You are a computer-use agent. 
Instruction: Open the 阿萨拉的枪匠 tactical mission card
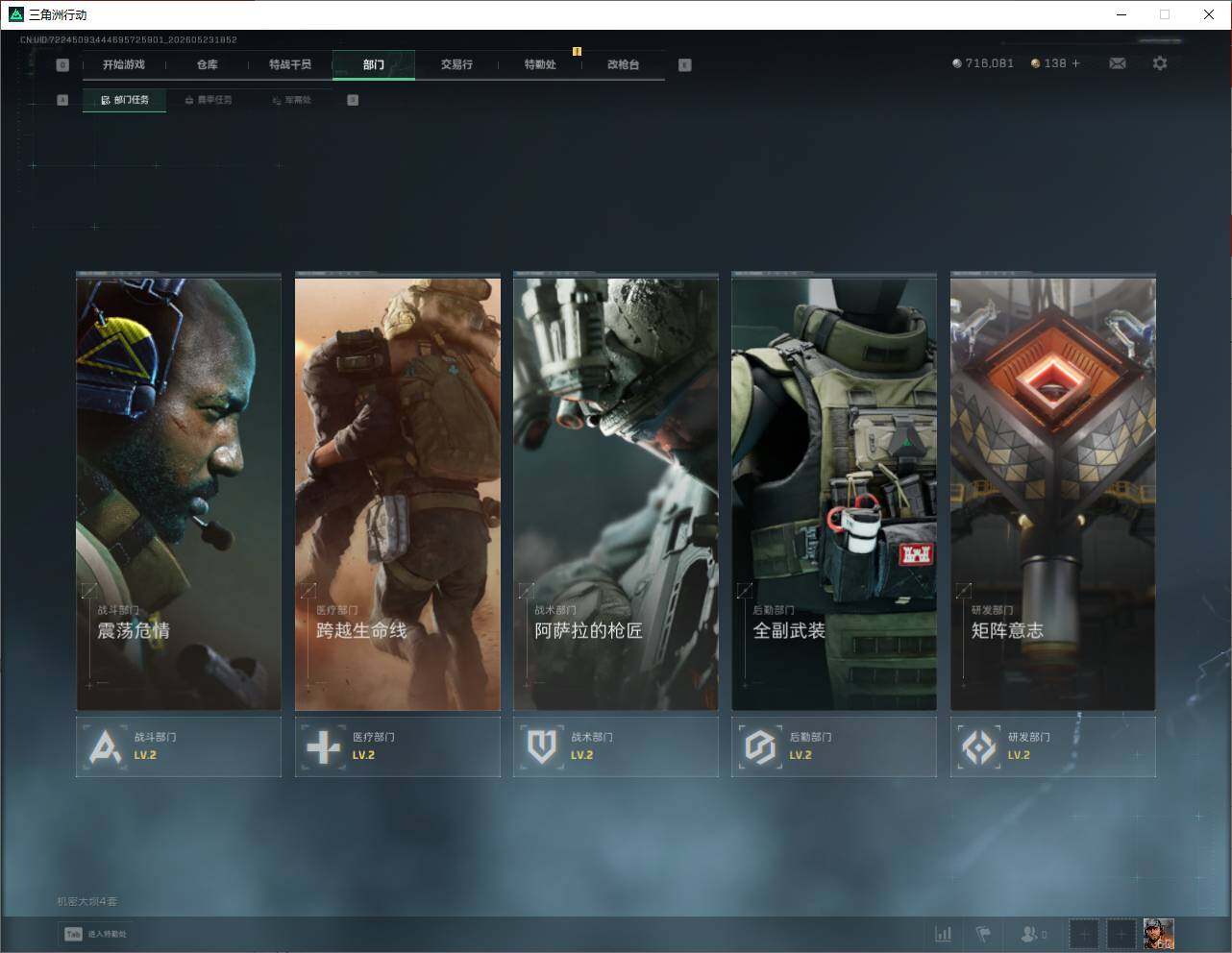(x=616, y=492)
